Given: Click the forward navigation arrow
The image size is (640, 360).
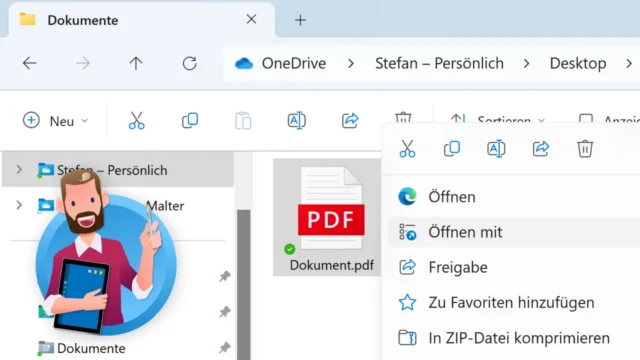Looking at the screenshot, I should coord(83,63).
